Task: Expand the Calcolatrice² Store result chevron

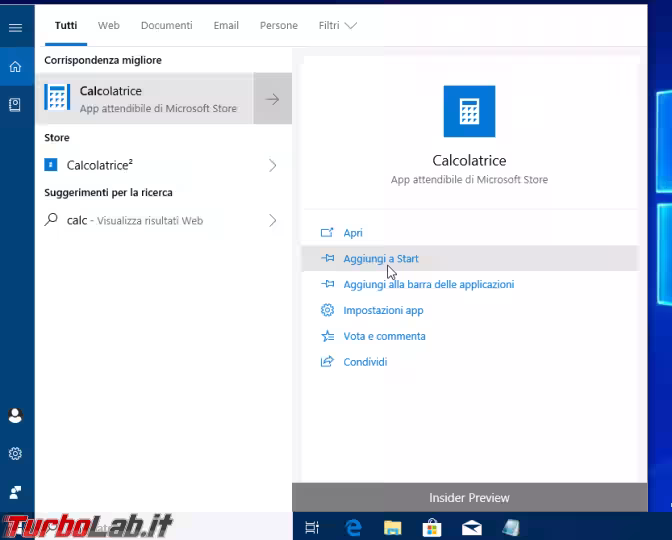Action: pyautogui.click(x=273, y=165)
